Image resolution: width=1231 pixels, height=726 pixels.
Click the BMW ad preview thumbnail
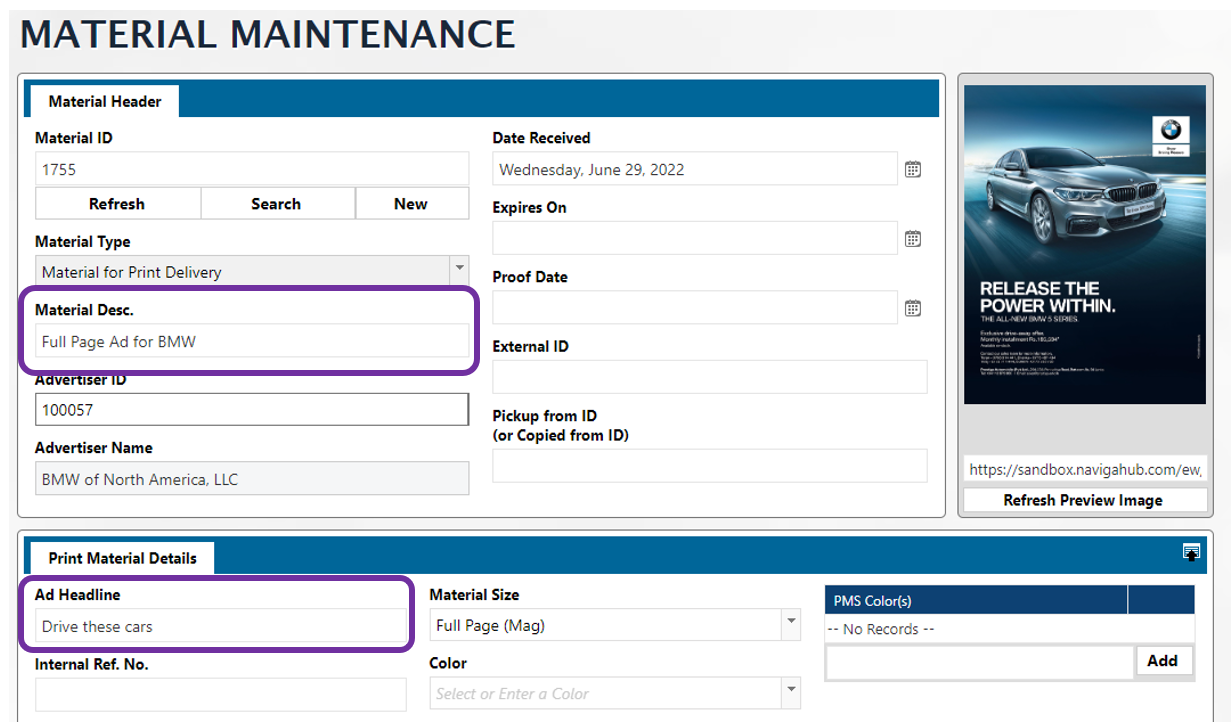pos(1084,245)
